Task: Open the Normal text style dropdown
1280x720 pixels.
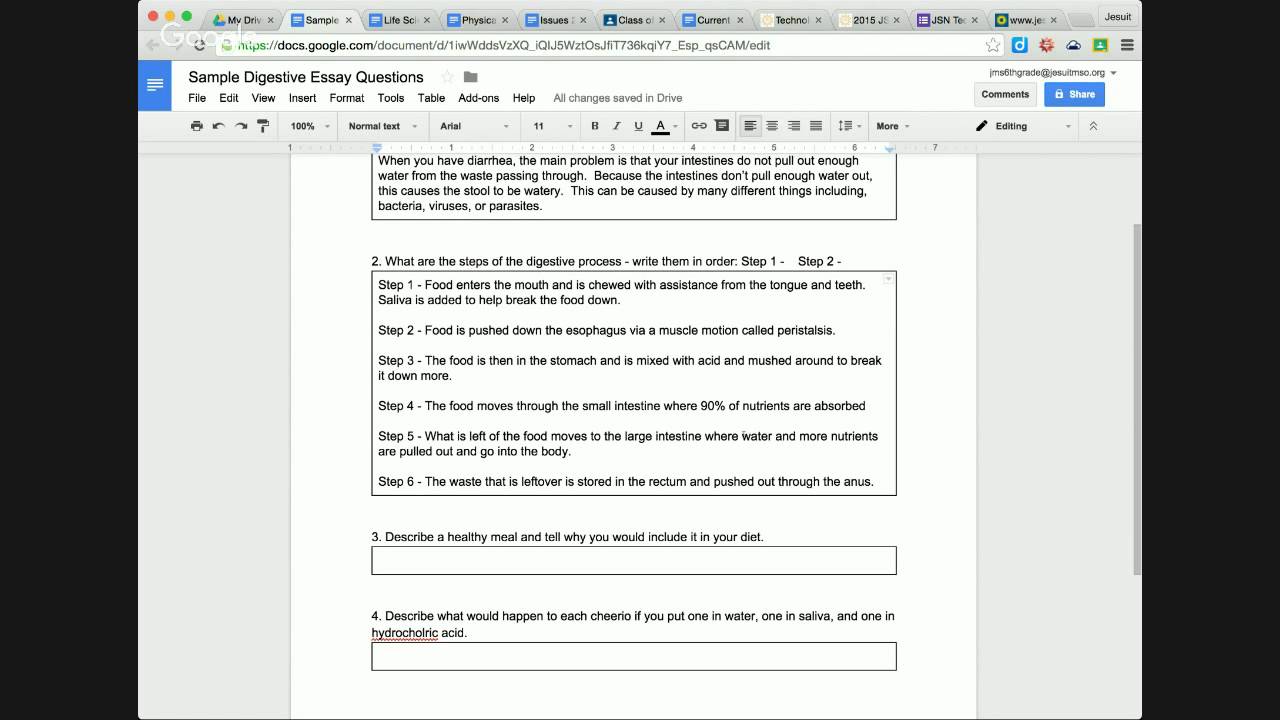Action: [384, 126]
